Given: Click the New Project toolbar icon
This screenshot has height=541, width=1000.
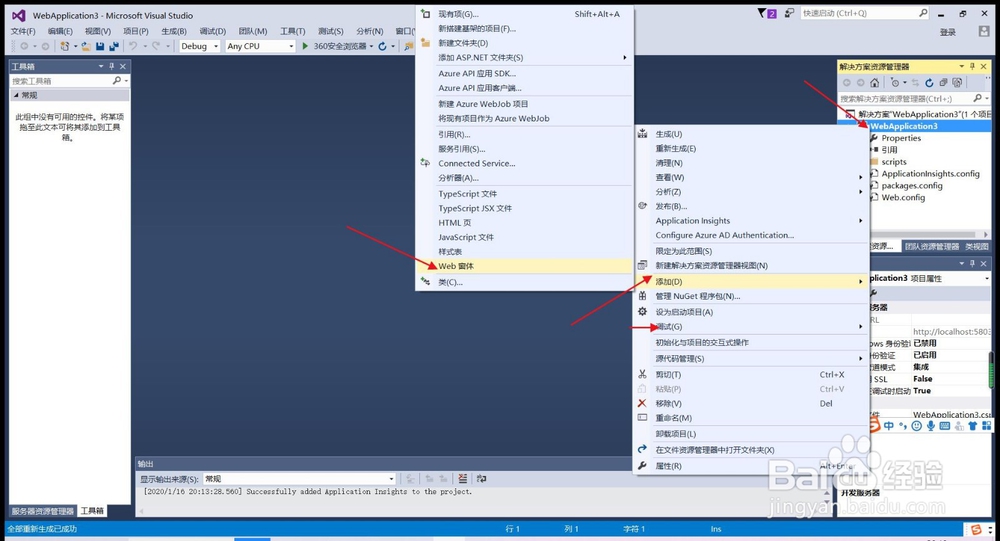Looking at the screenshot, I should tap(64, 46).
